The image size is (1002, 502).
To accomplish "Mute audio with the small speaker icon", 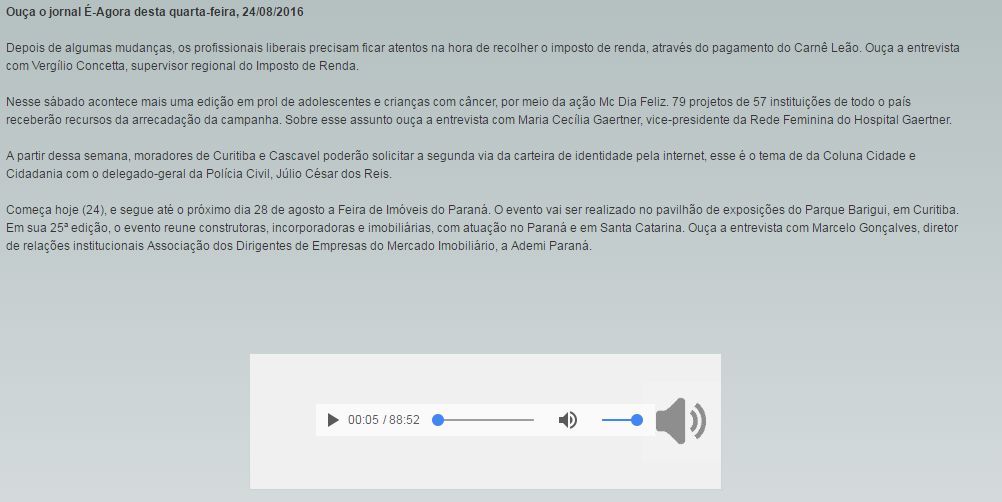I will 567,420.
